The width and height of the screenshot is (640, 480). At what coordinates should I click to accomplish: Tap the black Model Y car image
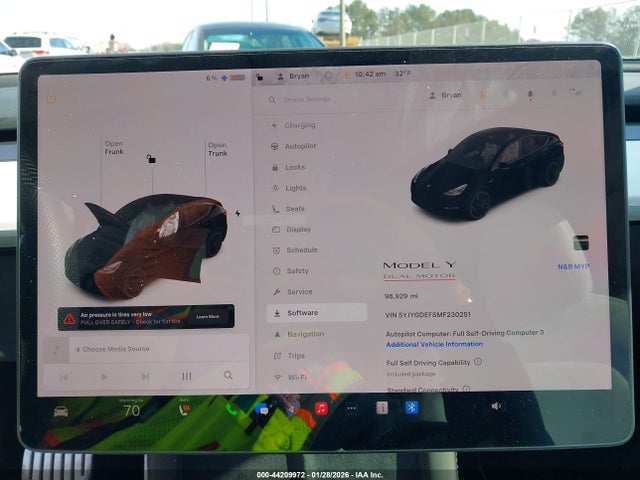[487, 173]
